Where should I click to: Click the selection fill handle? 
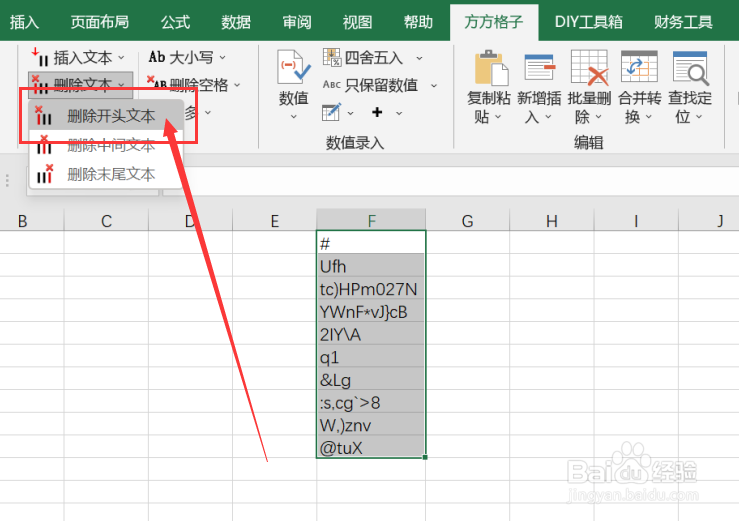tap(425, 457)
